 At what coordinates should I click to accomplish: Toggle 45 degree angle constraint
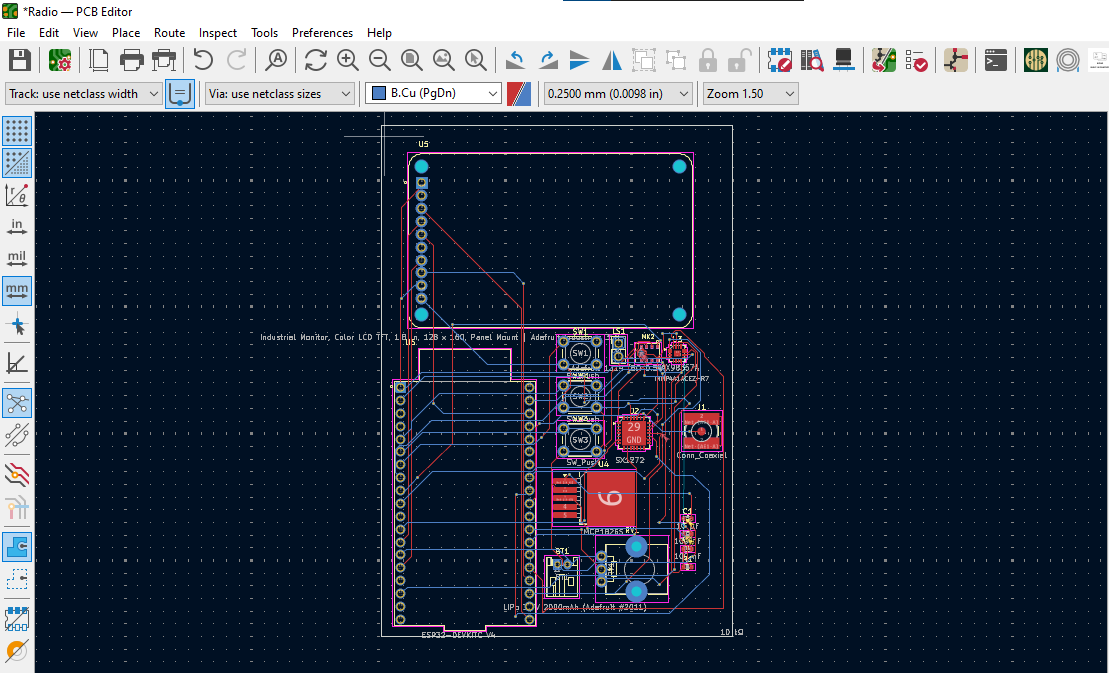click(17, 363)
